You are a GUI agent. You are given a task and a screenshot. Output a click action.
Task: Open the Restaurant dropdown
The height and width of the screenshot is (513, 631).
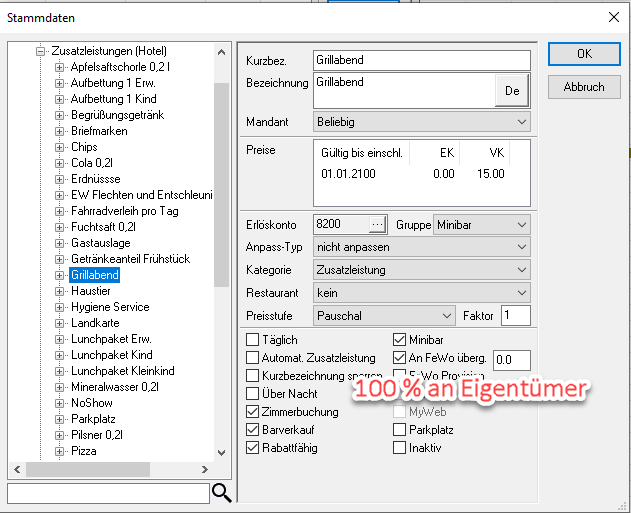click(421, 293)
